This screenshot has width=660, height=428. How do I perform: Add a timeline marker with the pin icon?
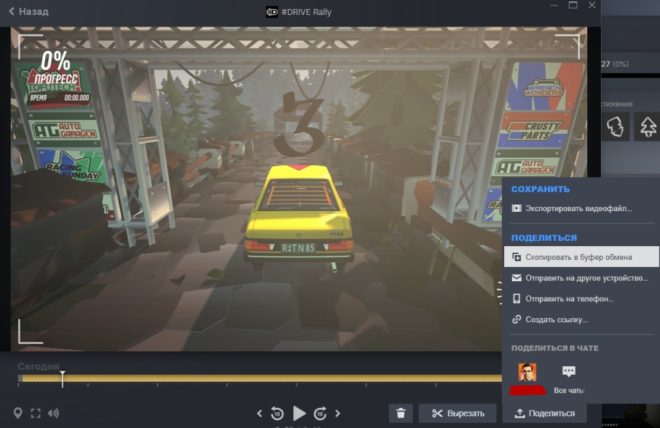click(x=18, y=413)
